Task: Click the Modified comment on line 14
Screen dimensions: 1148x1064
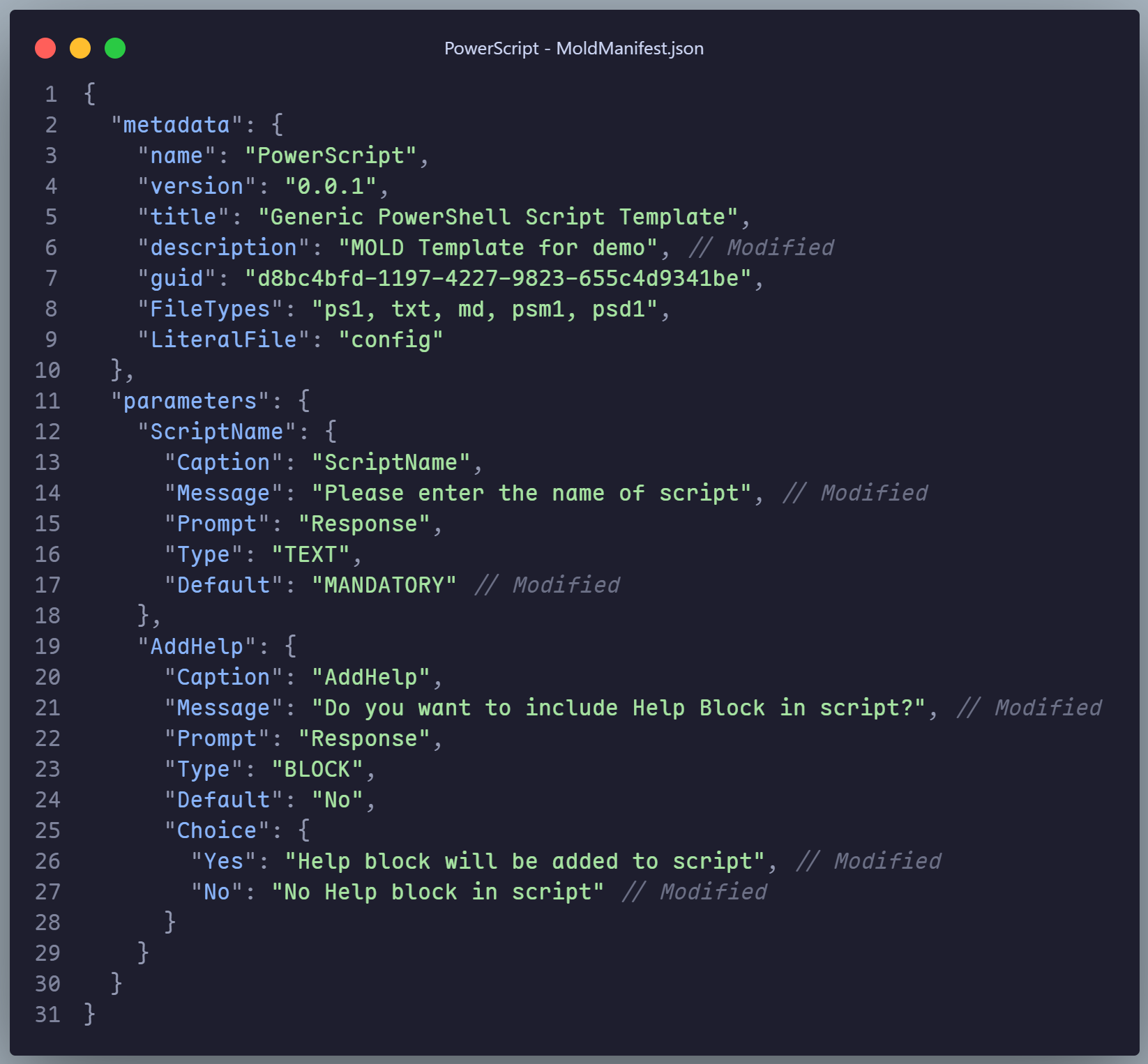Action: pos(855,493)
